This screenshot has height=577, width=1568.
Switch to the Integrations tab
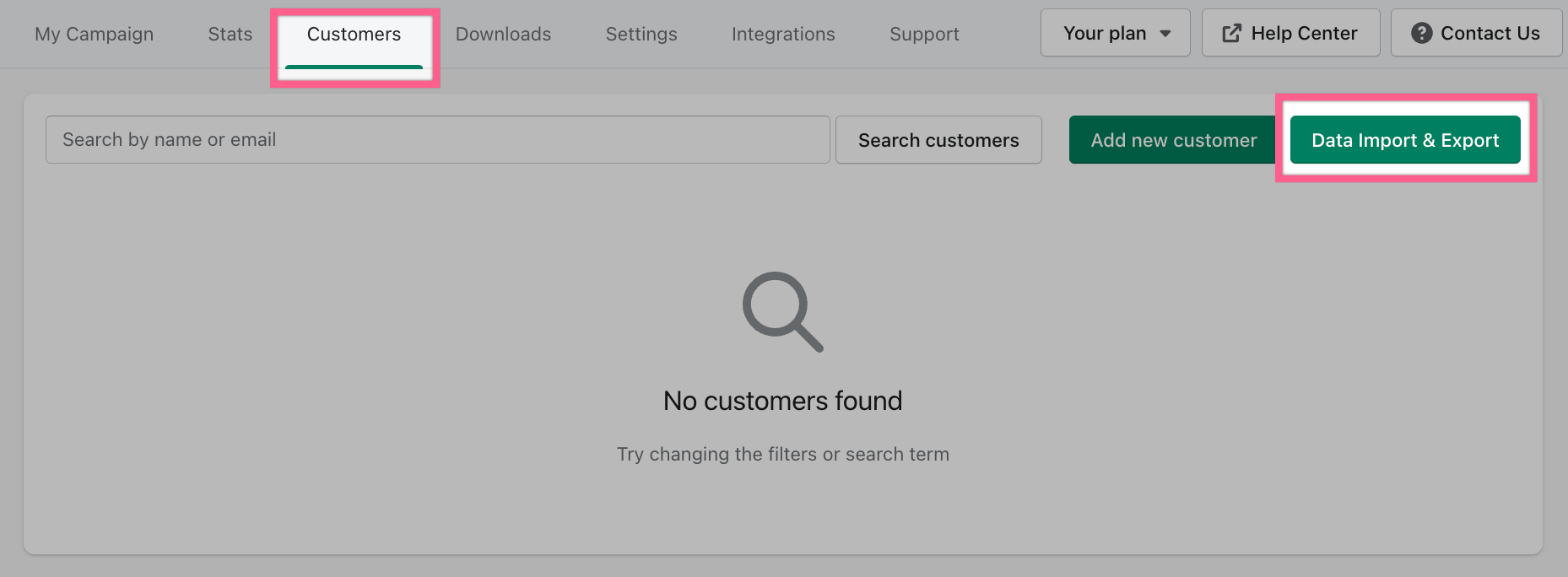[783, 35]
